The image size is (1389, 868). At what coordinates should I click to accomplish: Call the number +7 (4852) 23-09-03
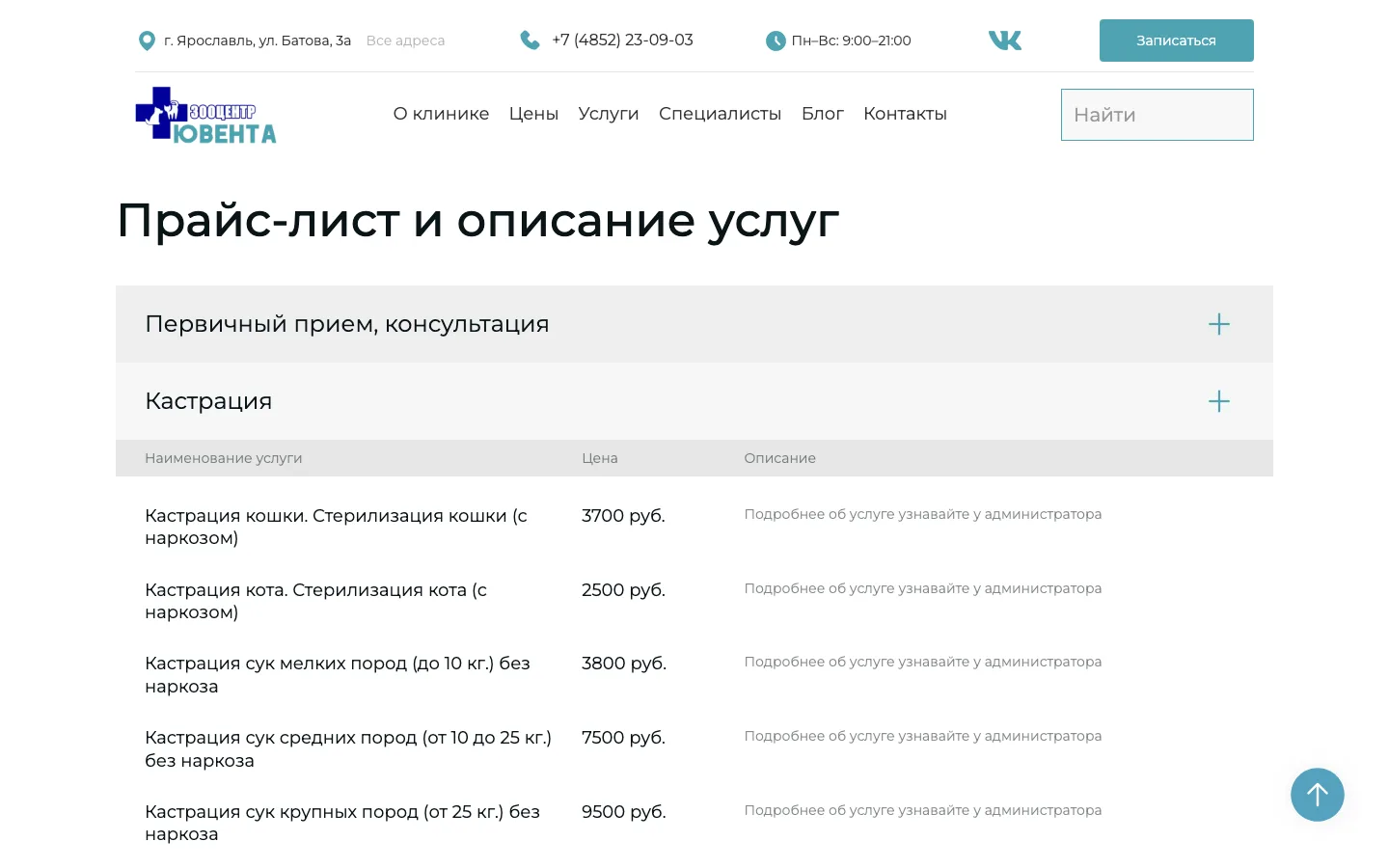tap(622, 41)
